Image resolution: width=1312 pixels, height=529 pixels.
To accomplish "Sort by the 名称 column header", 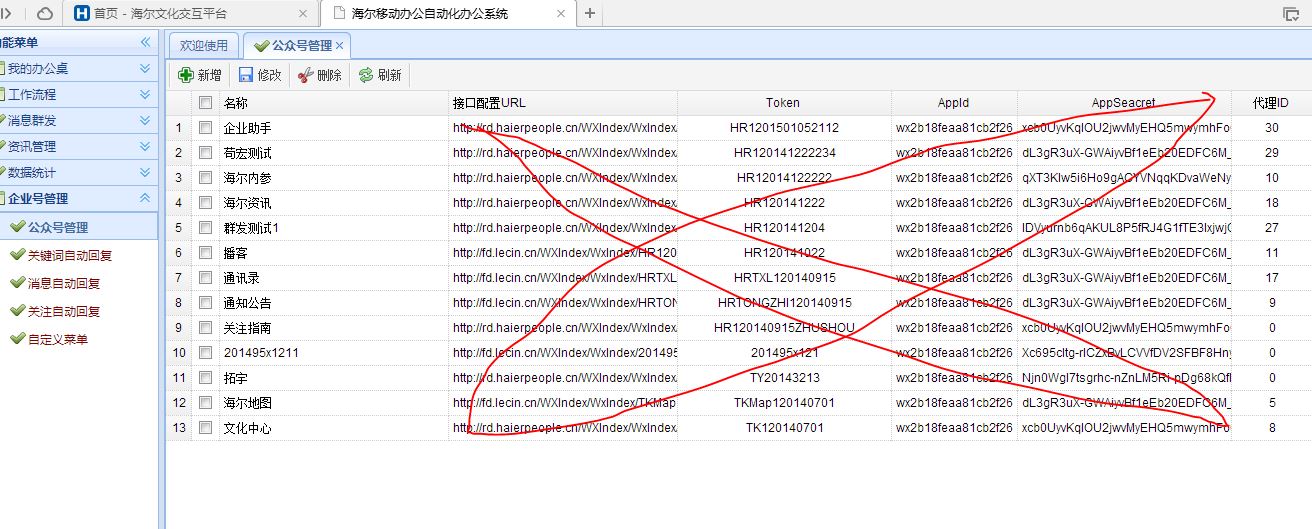I will click(333, 103).
